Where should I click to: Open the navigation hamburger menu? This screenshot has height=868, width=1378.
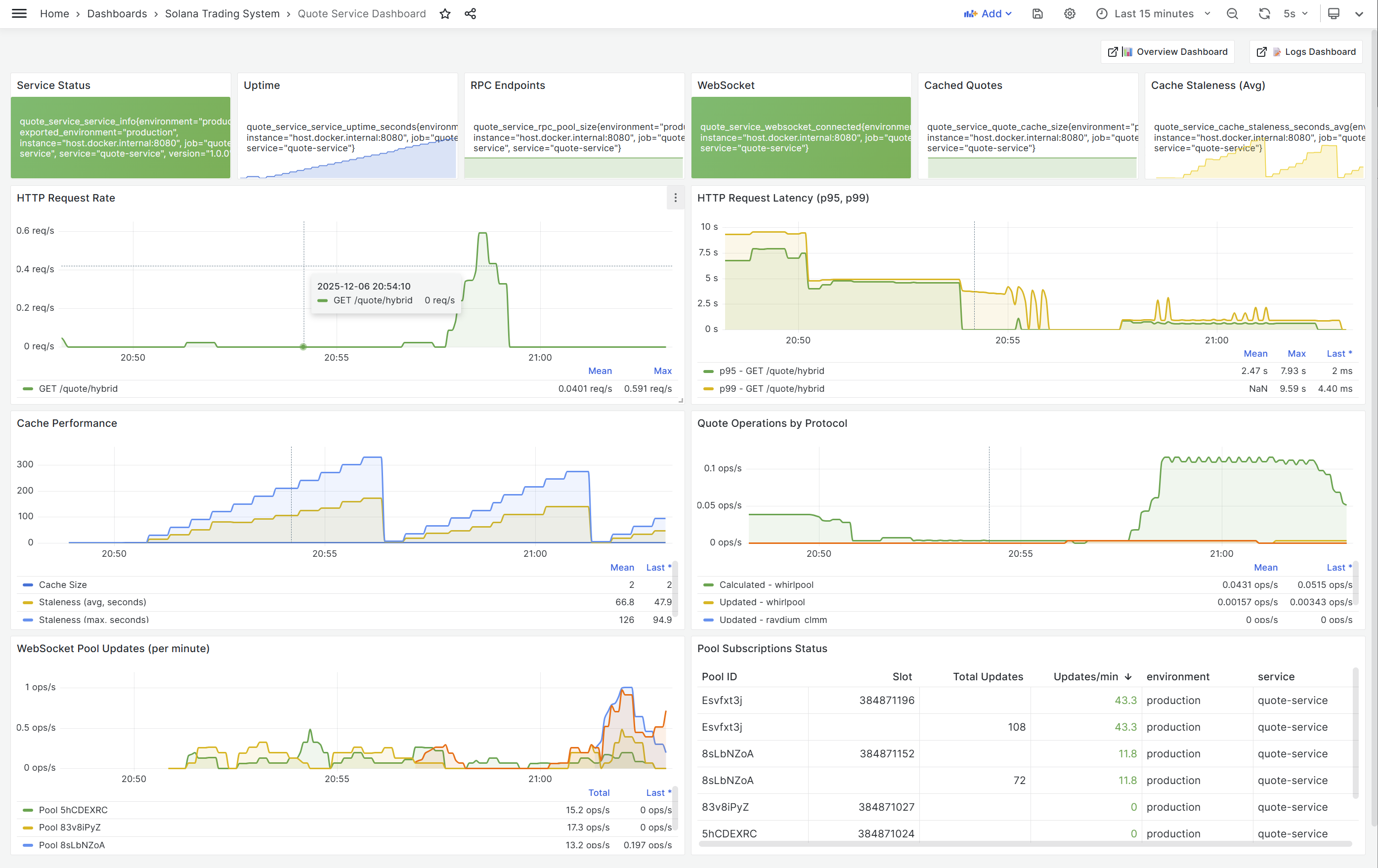click(x=19, y=13)
